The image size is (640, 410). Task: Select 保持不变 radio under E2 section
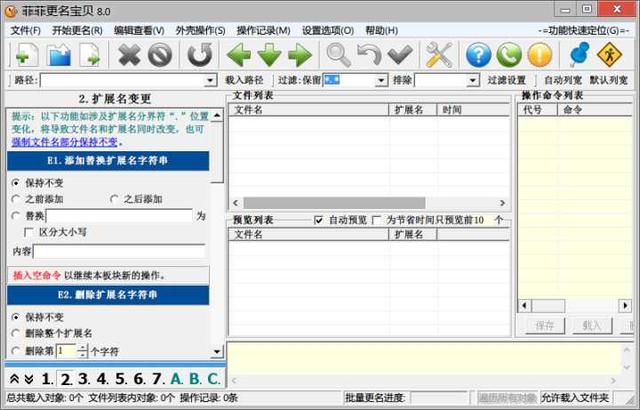click(16, 317)
